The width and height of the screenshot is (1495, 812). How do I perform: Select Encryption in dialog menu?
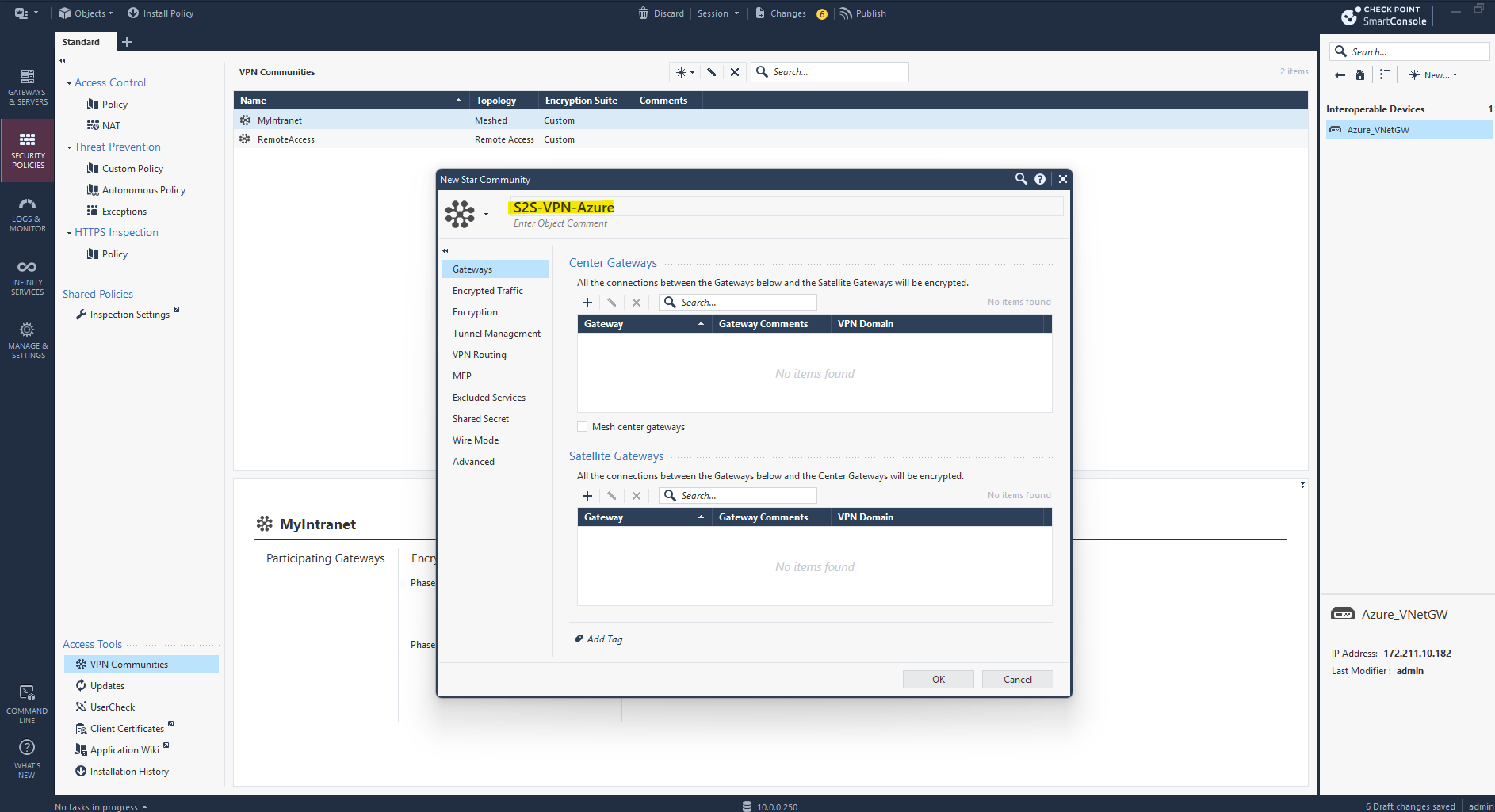pos(495,312)
